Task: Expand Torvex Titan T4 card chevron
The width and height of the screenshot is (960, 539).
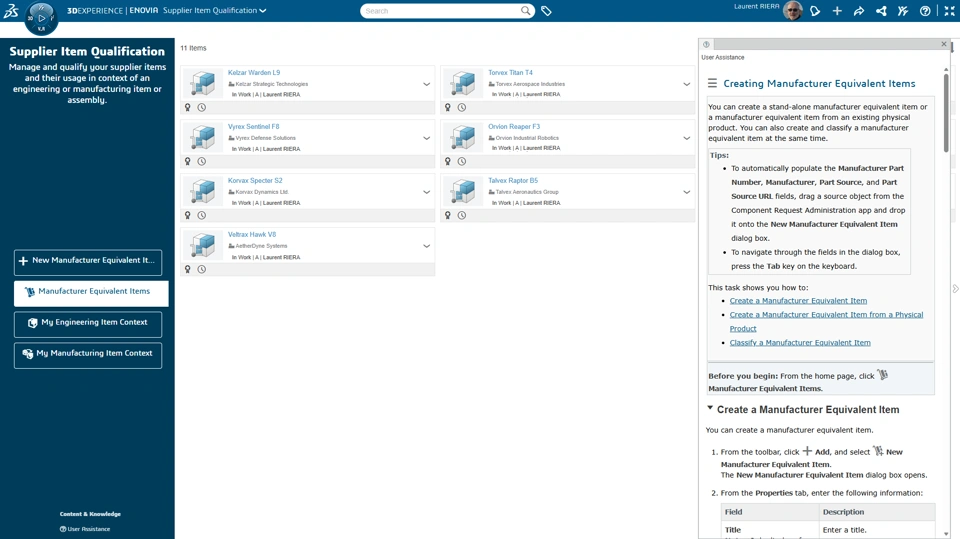Action: click(x=686, y=84)
